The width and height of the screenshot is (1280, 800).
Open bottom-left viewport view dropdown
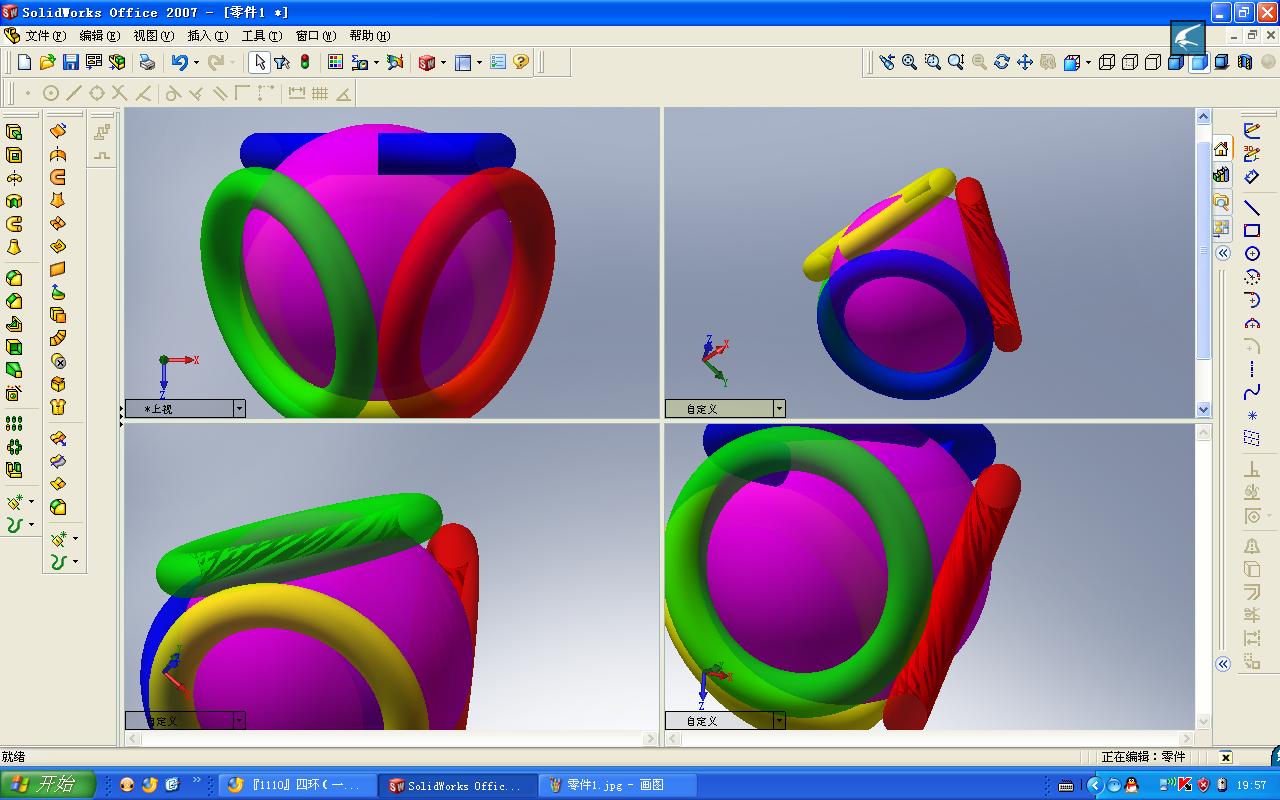(239, 720)
